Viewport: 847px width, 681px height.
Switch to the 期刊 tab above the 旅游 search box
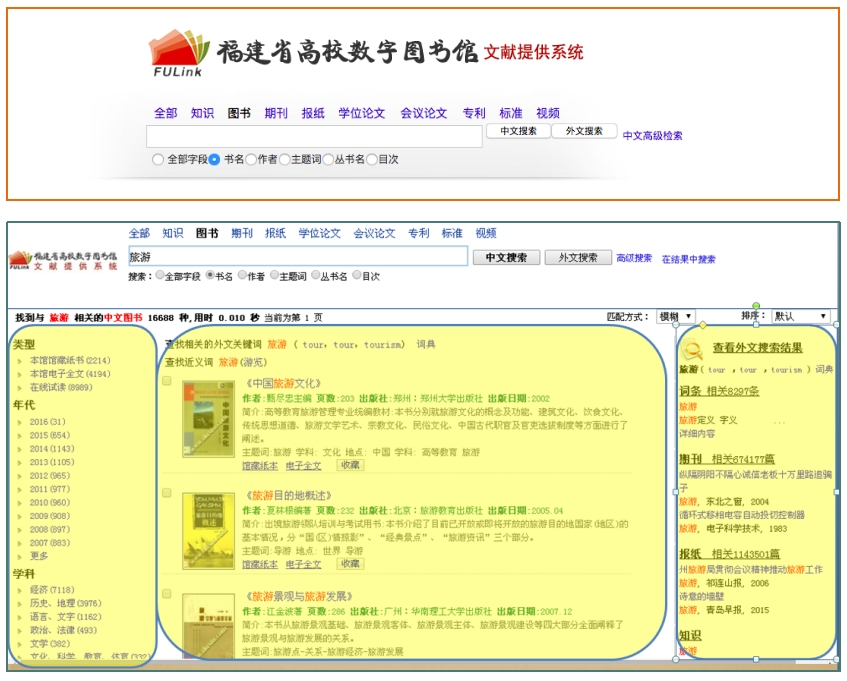point(242,233)
